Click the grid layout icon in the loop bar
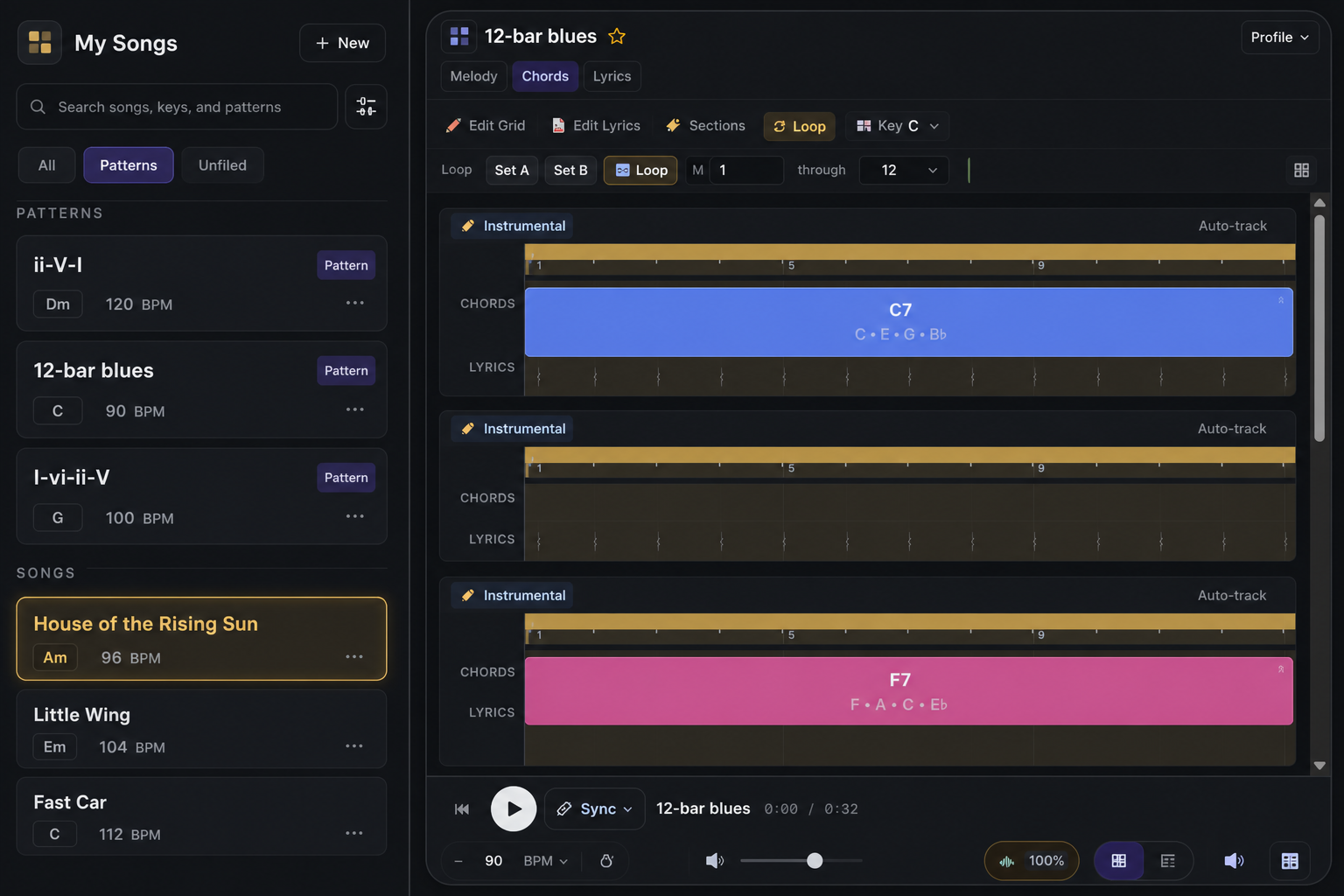This screenshot has width=1344, height=896. (1302, 170)
